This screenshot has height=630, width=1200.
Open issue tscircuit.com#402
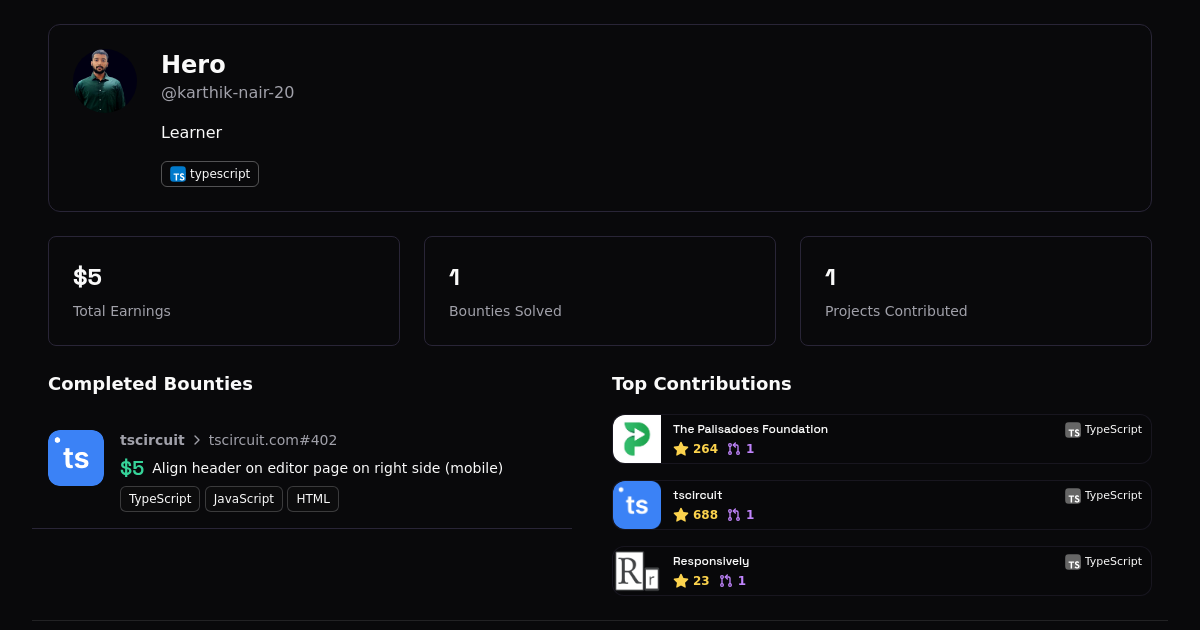click(x=273, y=440)
